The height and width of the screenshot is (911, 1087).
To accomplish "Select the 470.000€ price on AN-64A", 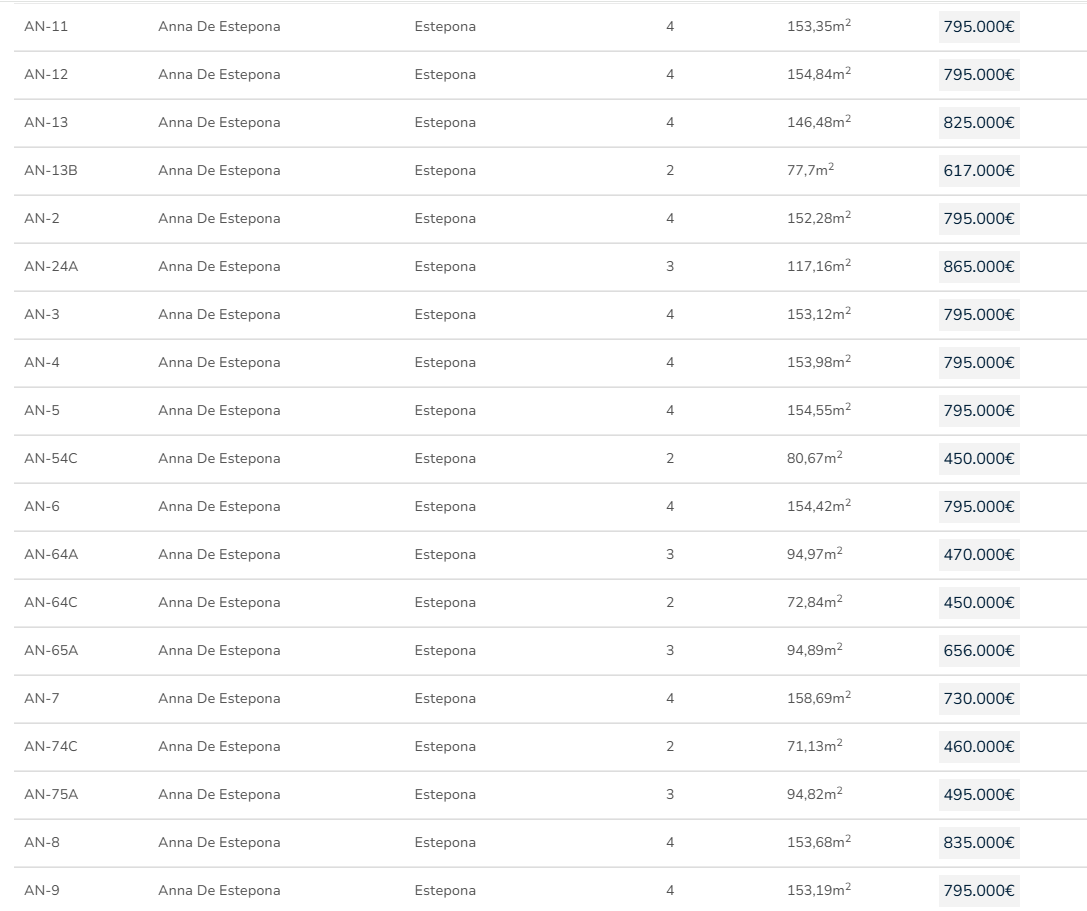I will click(x=978, y=555).
